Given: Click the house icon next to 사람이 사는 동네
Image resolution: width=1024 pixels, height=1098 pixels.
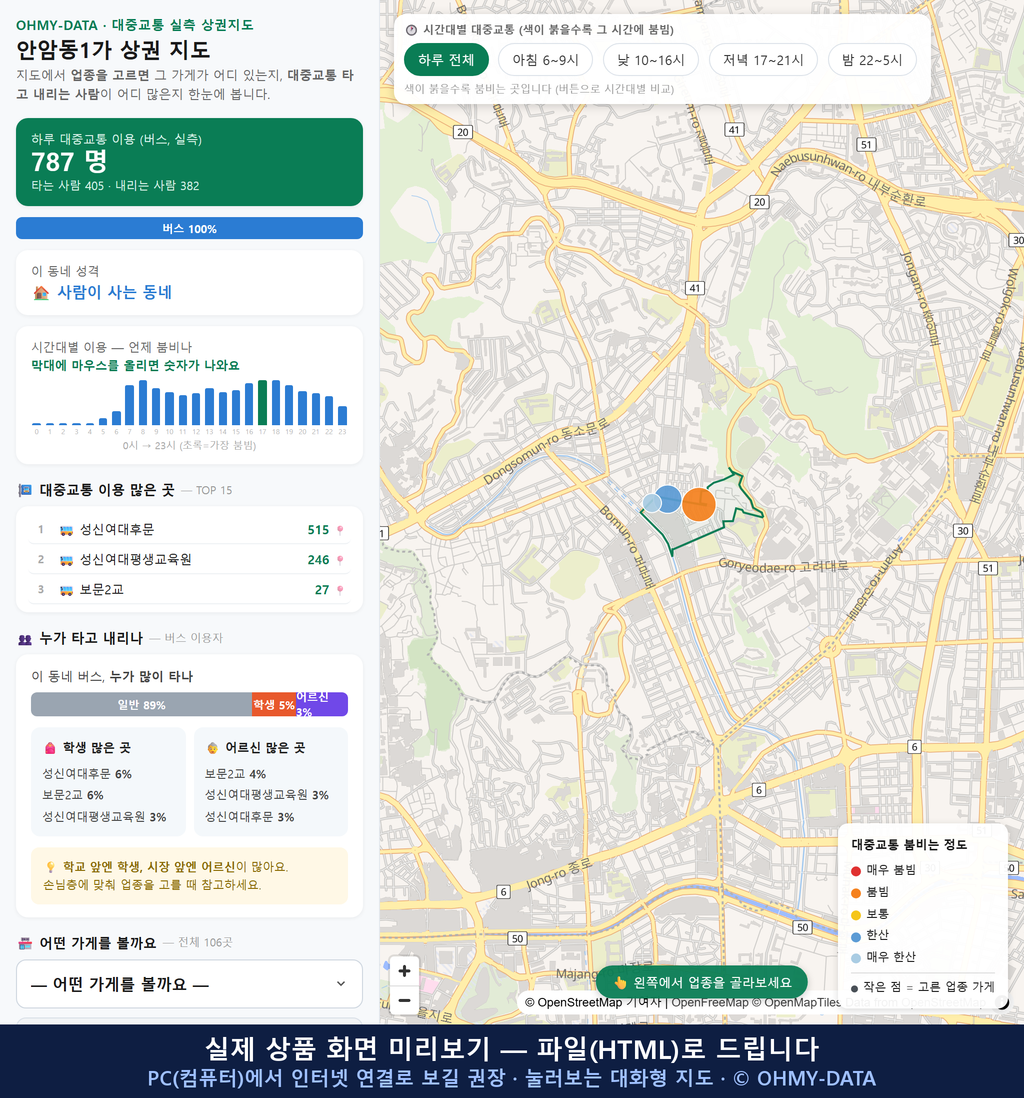Looking at the screenshot, I should pyautogui.click(x=41, y=293).
